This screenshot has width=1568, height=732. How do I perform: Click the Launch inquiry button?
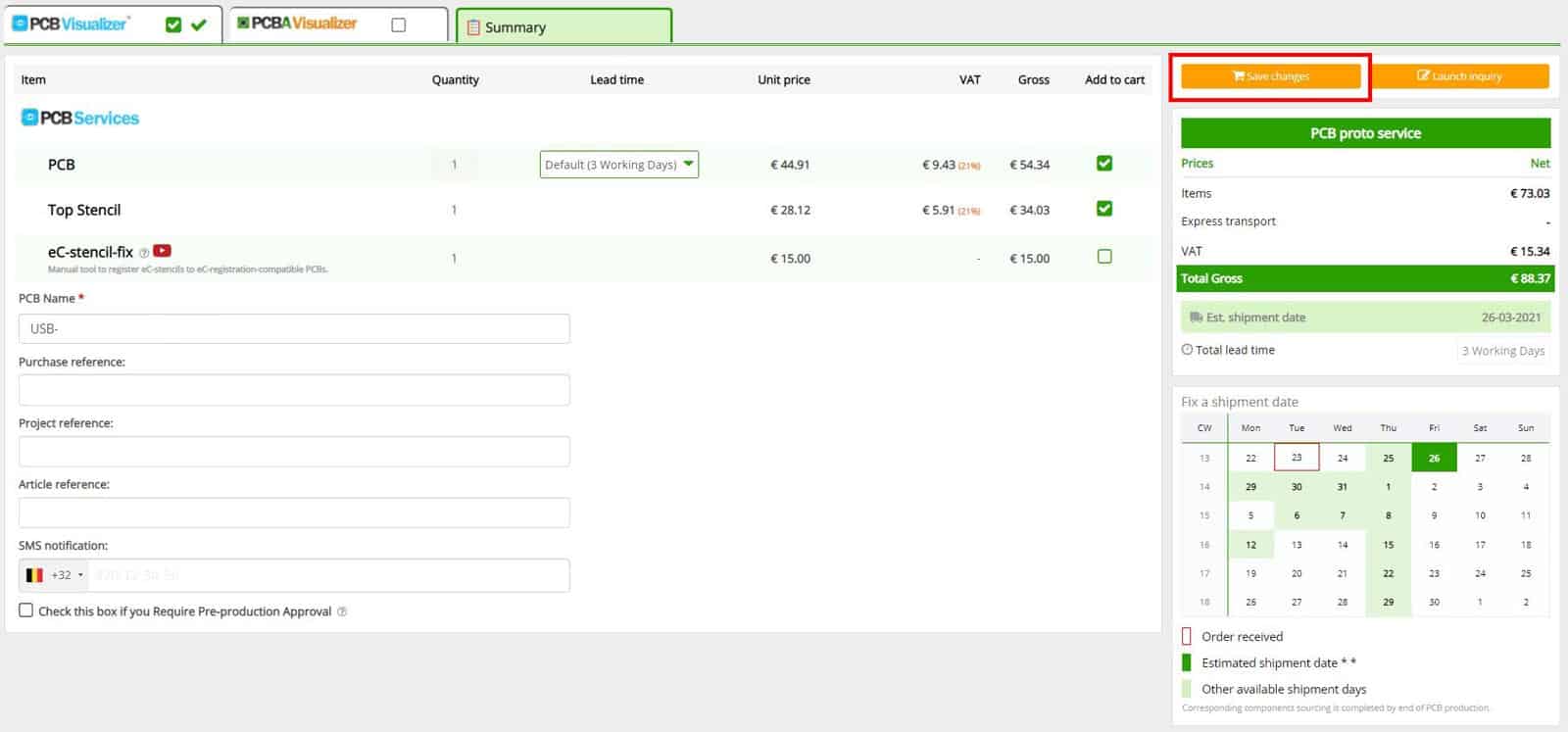[1459, 76]
